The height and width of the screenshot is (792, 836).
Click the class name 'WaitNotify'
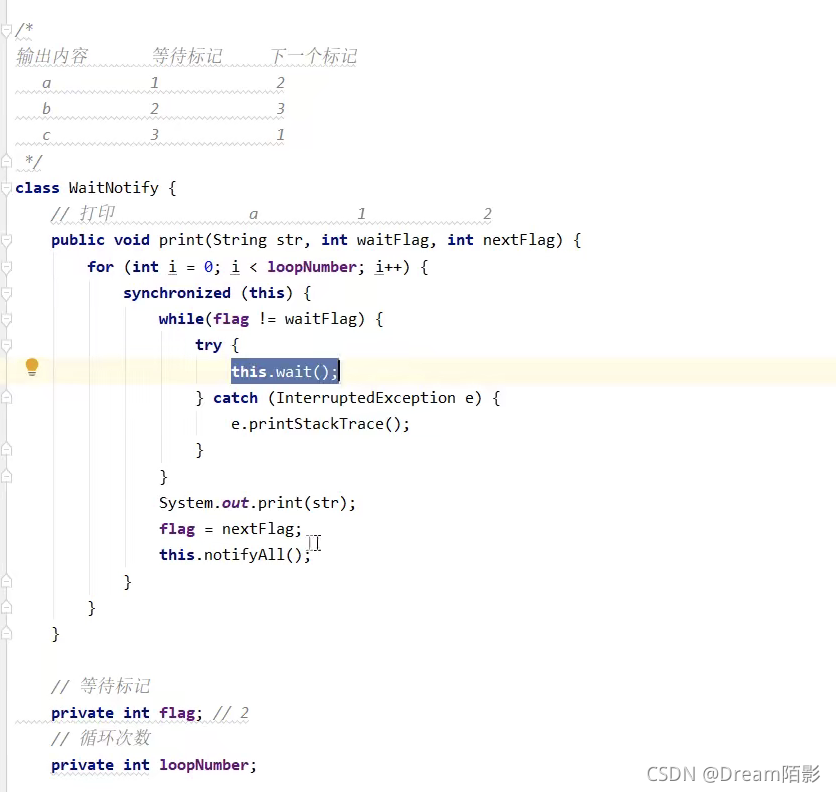coord(114,188)
